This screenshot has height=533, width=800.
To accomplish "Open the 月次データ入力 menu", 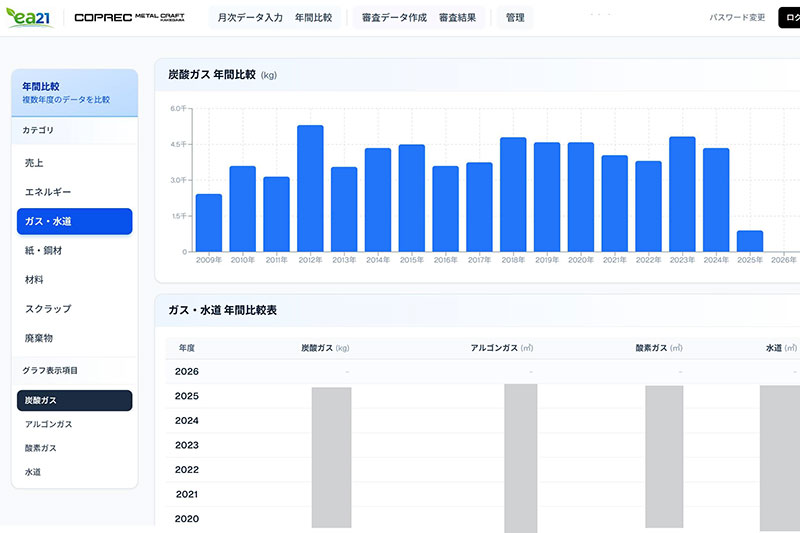I will coord(249,18).
